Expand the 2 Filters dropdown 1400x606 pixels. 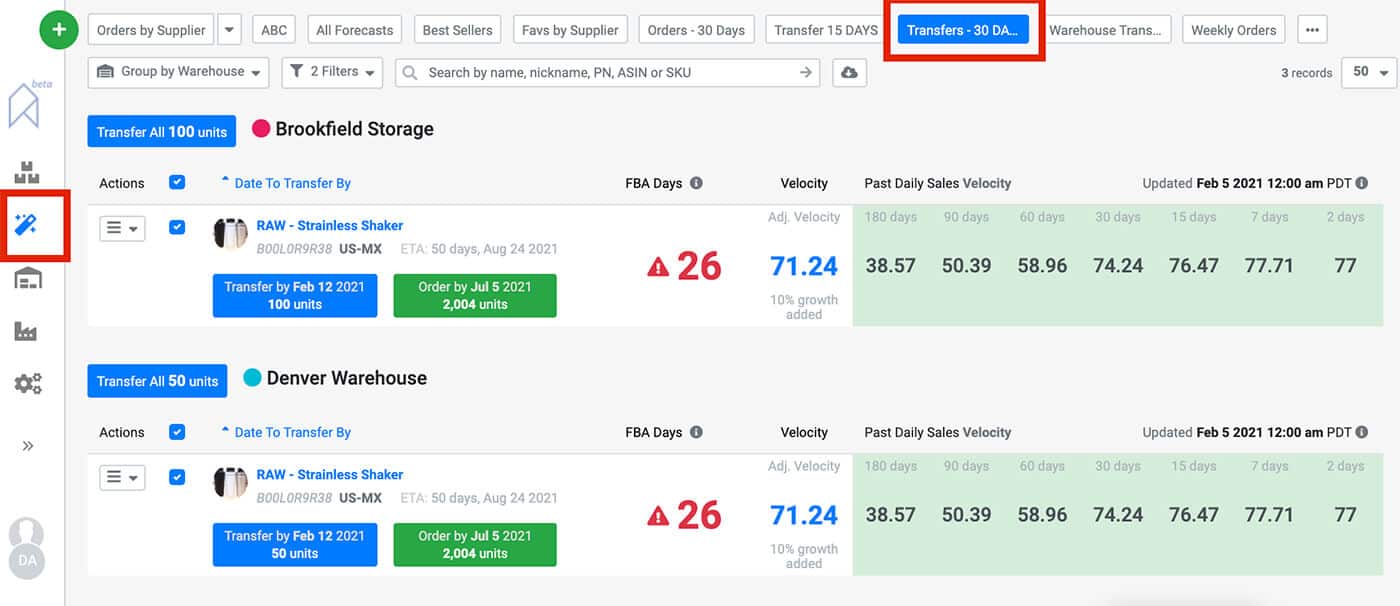tap(332, 71)
